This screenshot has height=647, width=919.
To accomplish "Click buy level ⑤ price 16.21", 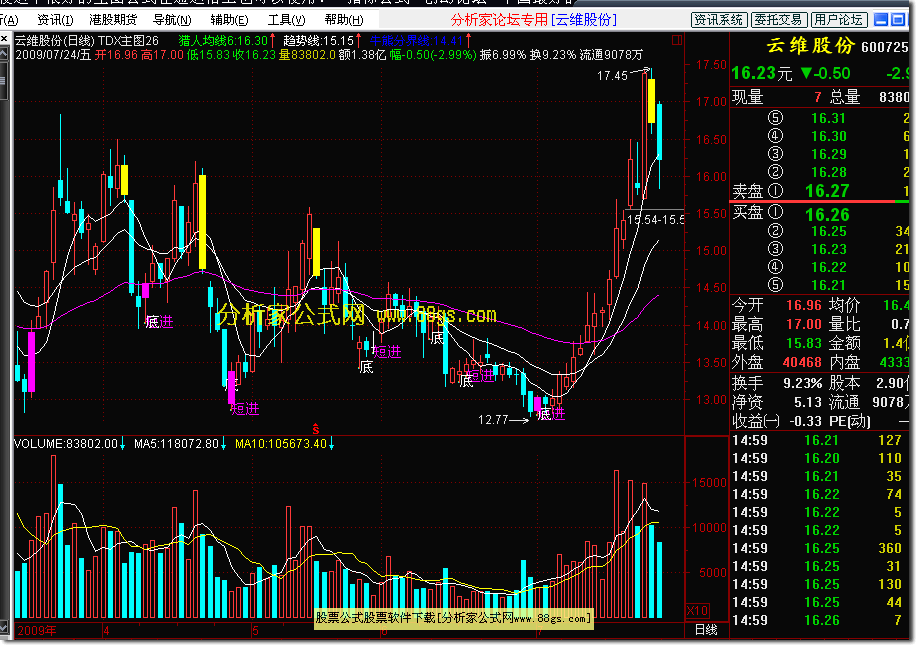I will 828,285.
